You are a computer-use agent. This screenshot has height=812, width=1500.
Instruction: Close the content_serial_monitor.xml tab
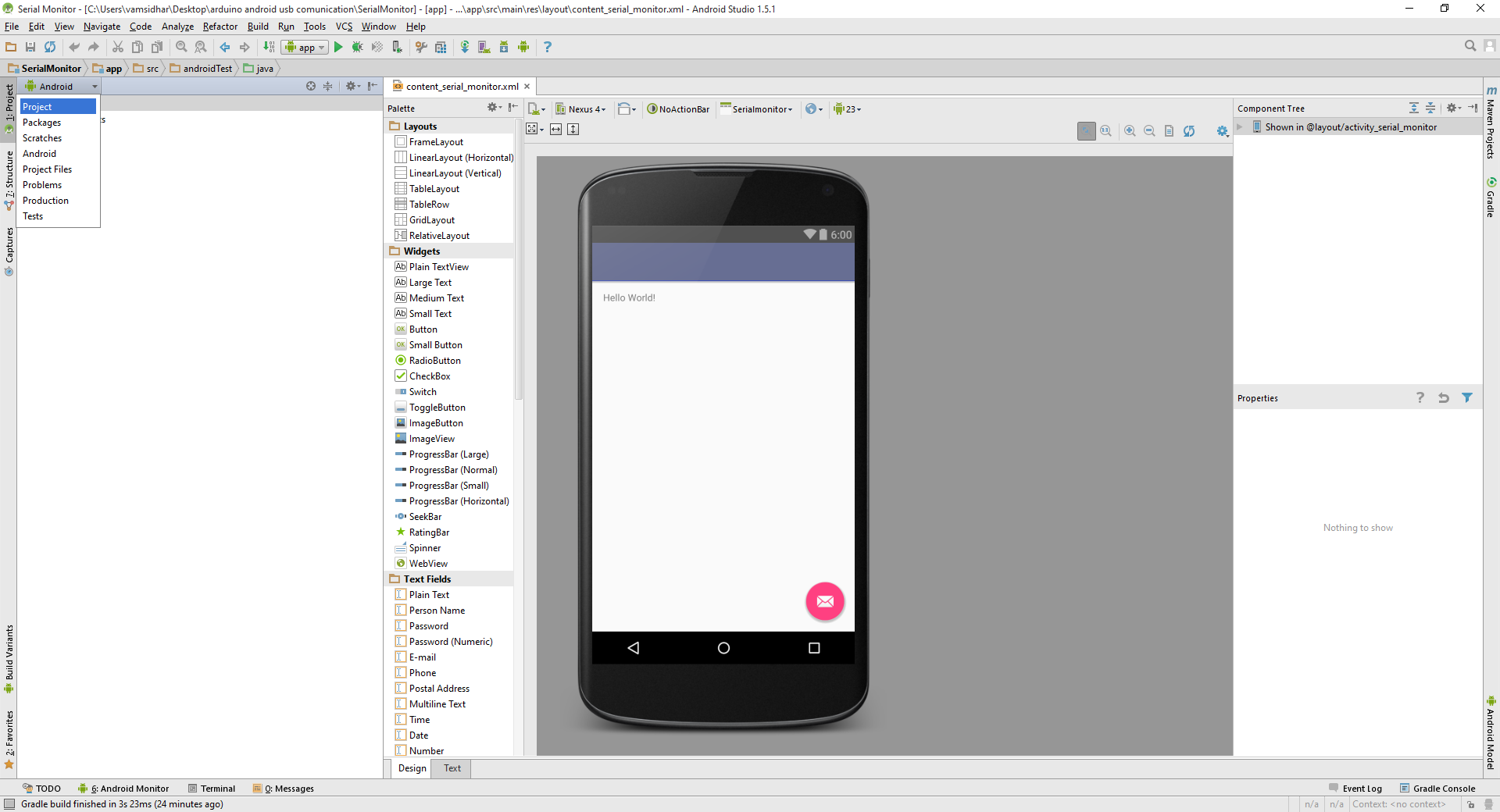tap(527, 87)
